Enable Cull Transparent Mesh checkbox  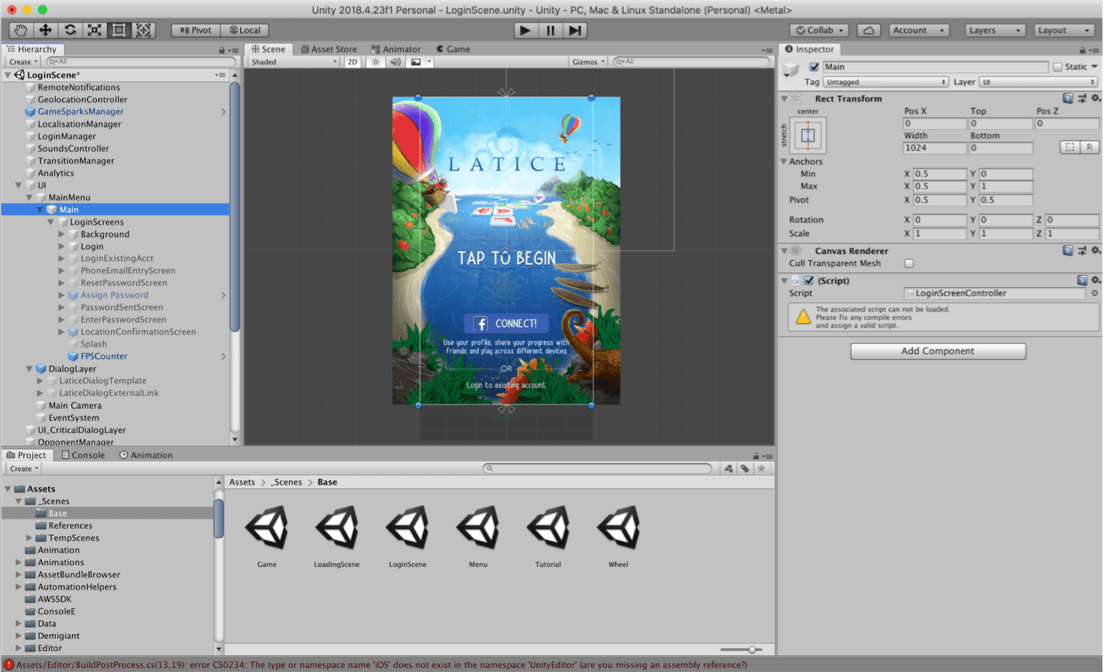(x=909, y=263)
